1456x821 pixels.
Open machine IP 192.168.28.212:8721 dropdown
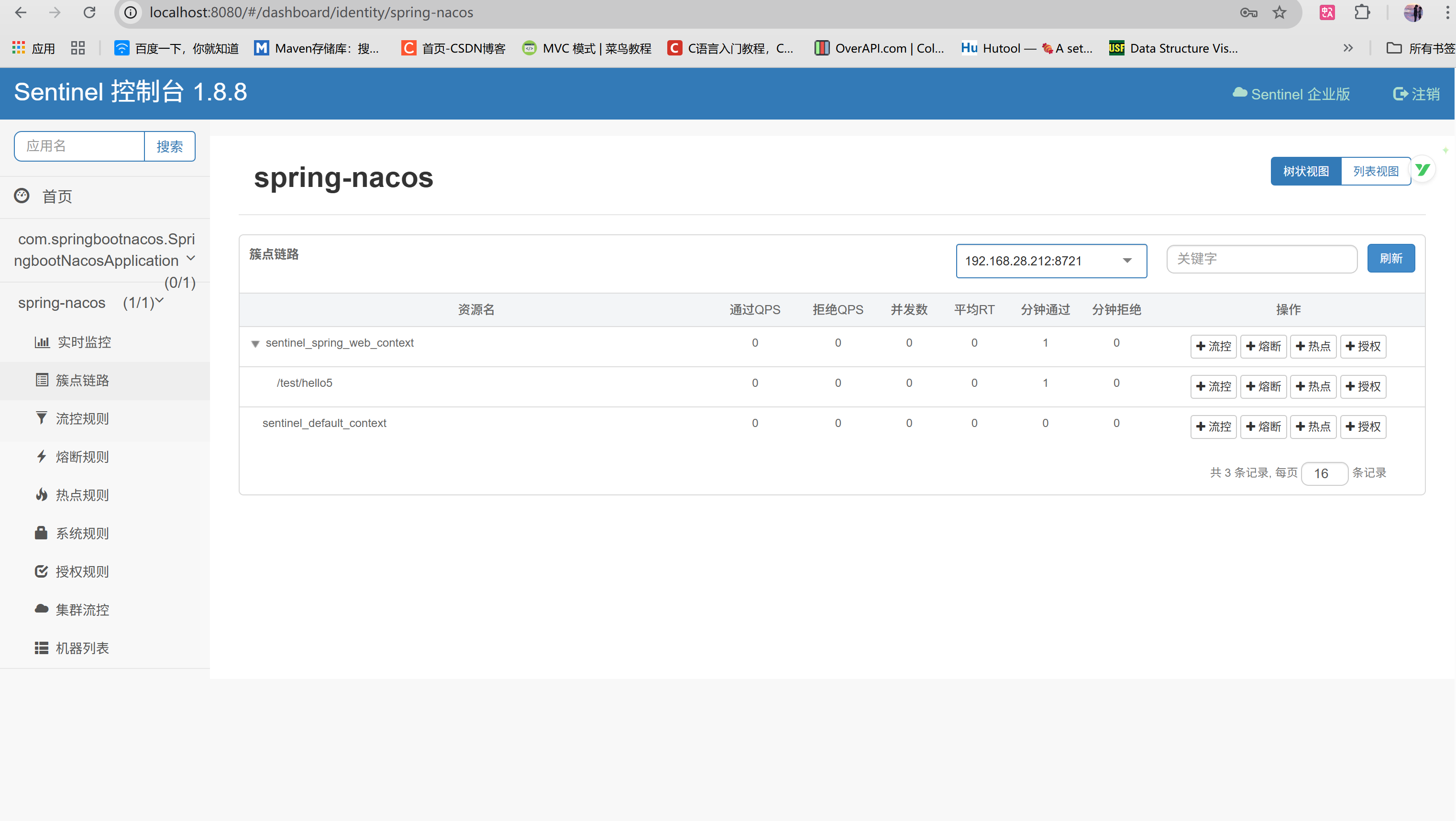pos(1051,261)
